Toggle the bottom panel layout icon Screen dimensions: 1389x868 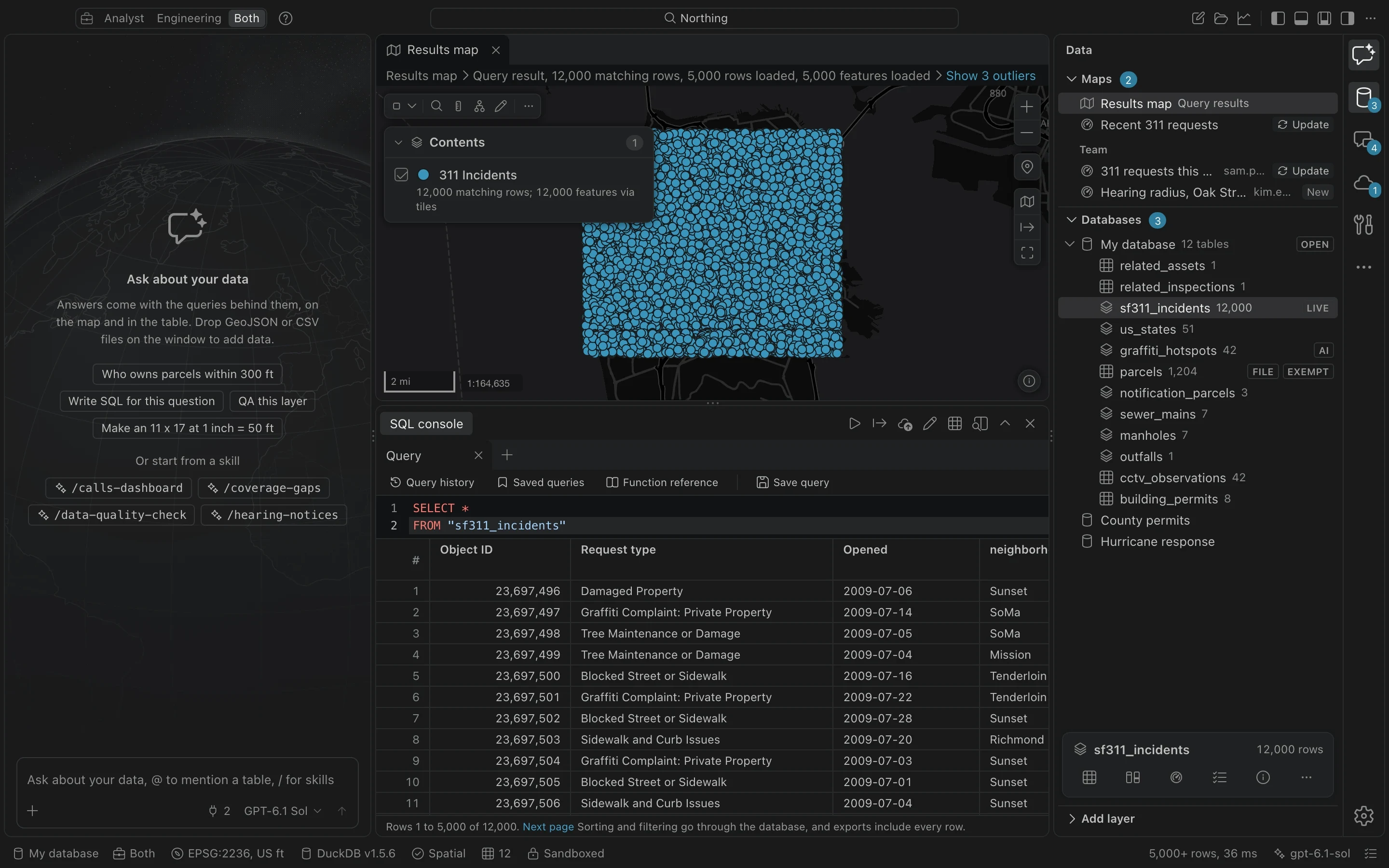pyautogui.click(x=1301, y=18)
